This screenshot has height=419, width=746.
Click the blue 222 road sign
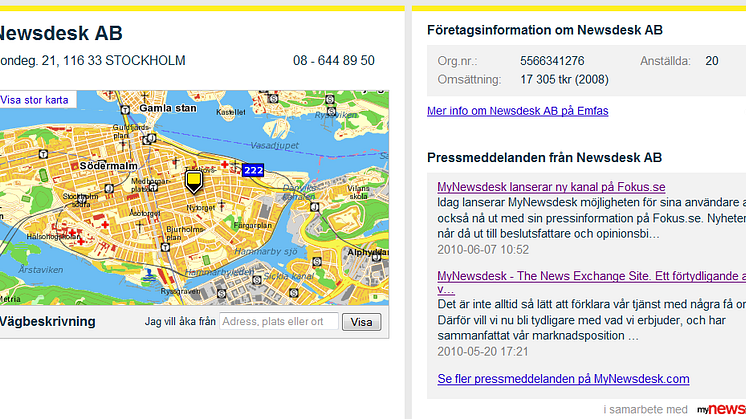[252, 170]
